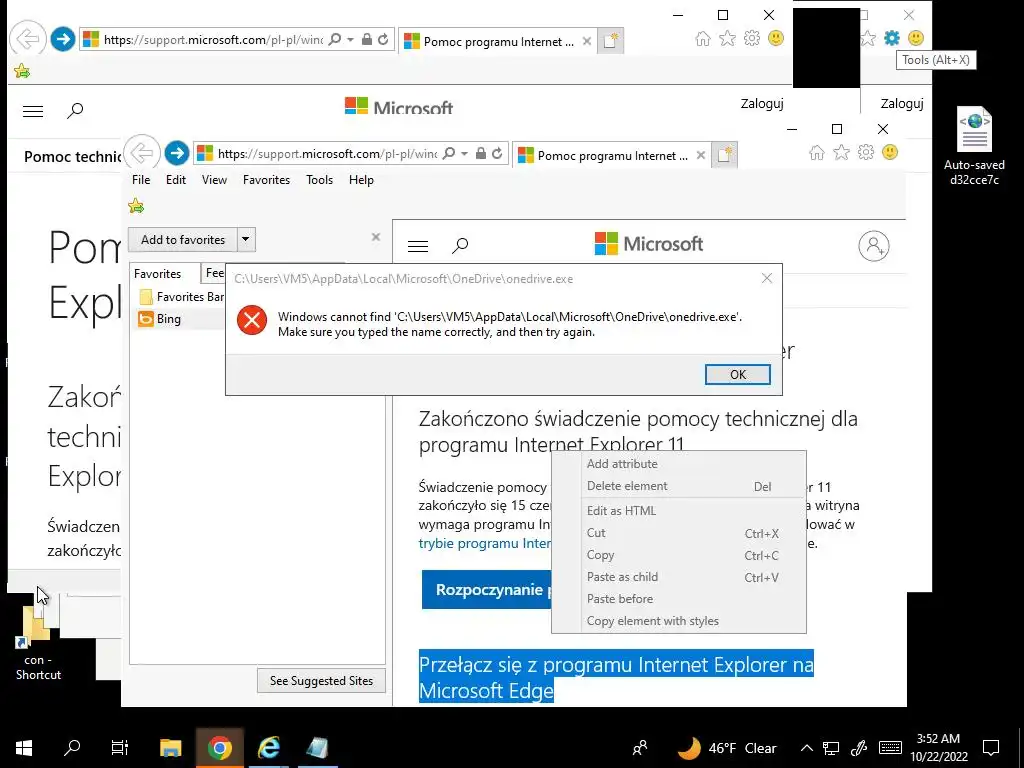Open the trybie programu Internet link

click(485, 543)
